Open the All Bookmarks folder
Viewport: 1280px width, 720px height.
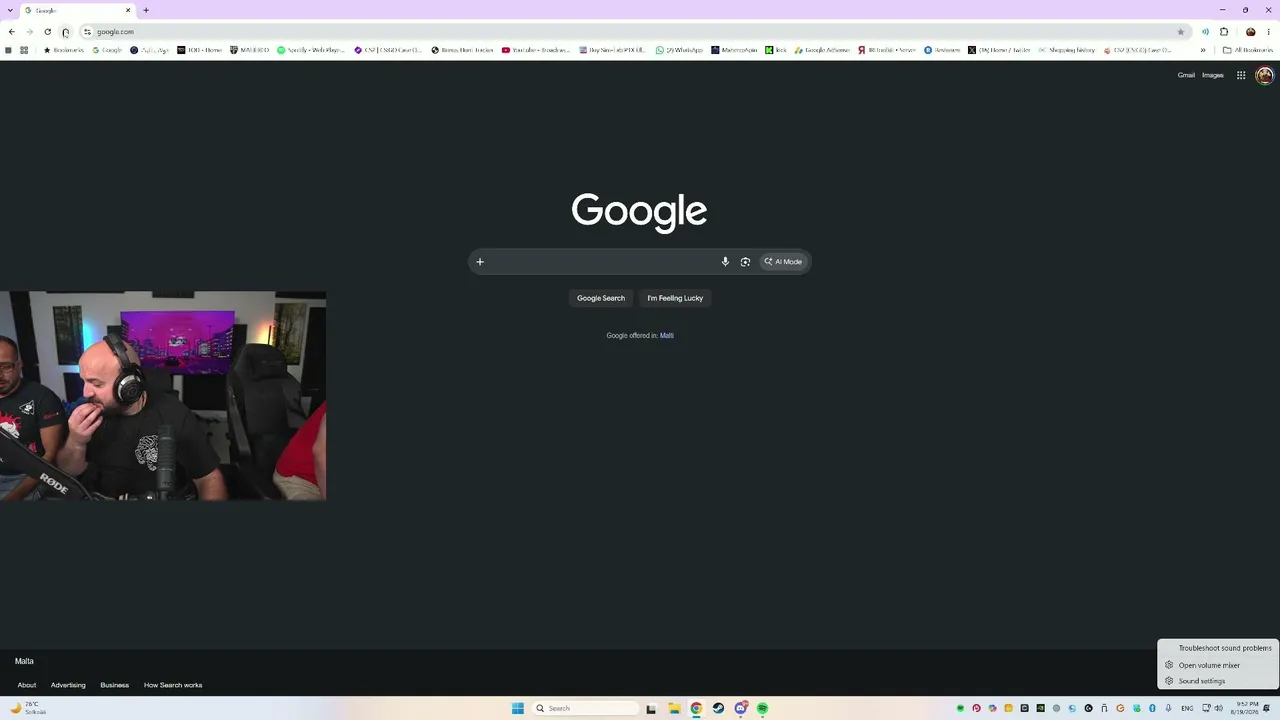click(1248, 50)
